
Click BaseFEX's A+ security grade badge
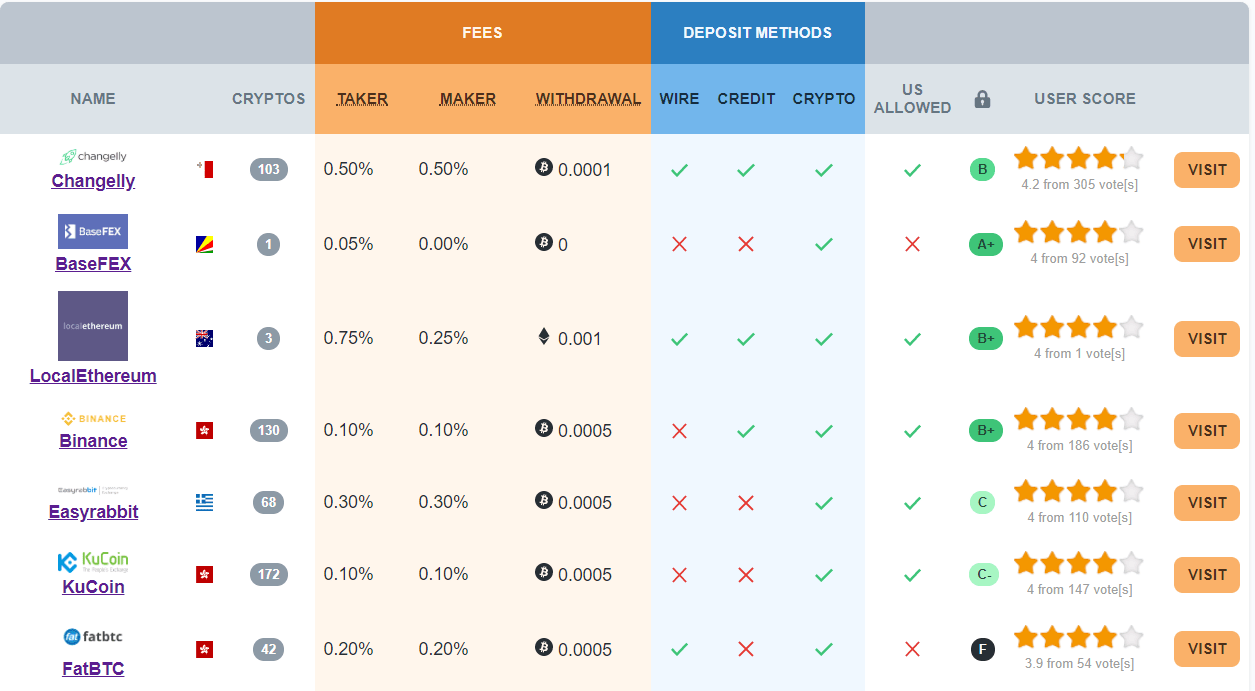(984, 244)
